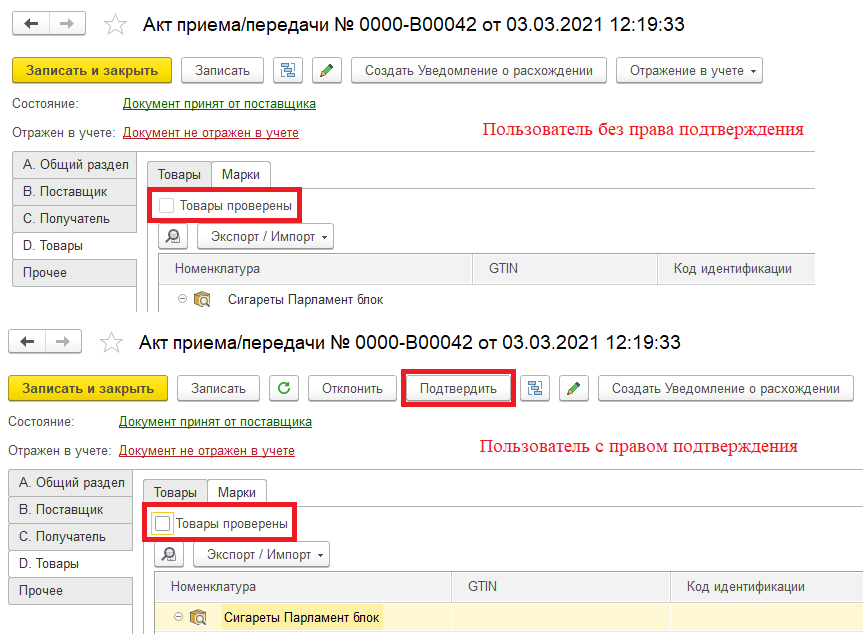Click the forward arrow in lower form
863x634 pixels.
[x=63, y=342]
